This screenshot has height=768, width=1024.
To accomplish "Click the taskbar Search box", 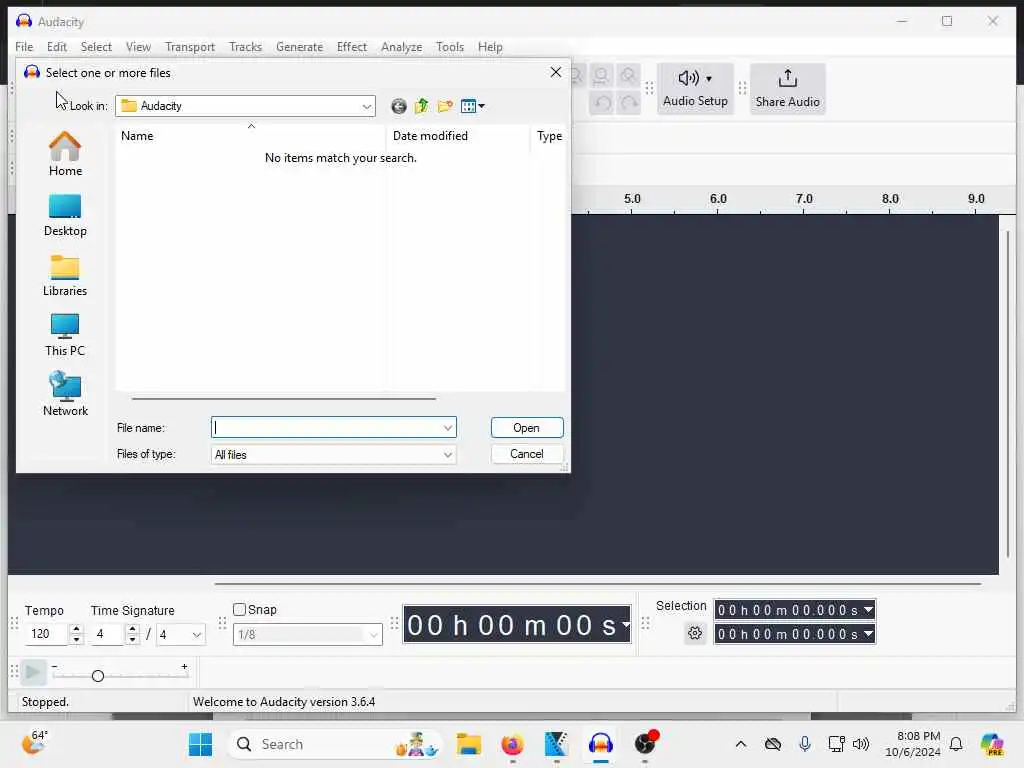I will point(334,744).
